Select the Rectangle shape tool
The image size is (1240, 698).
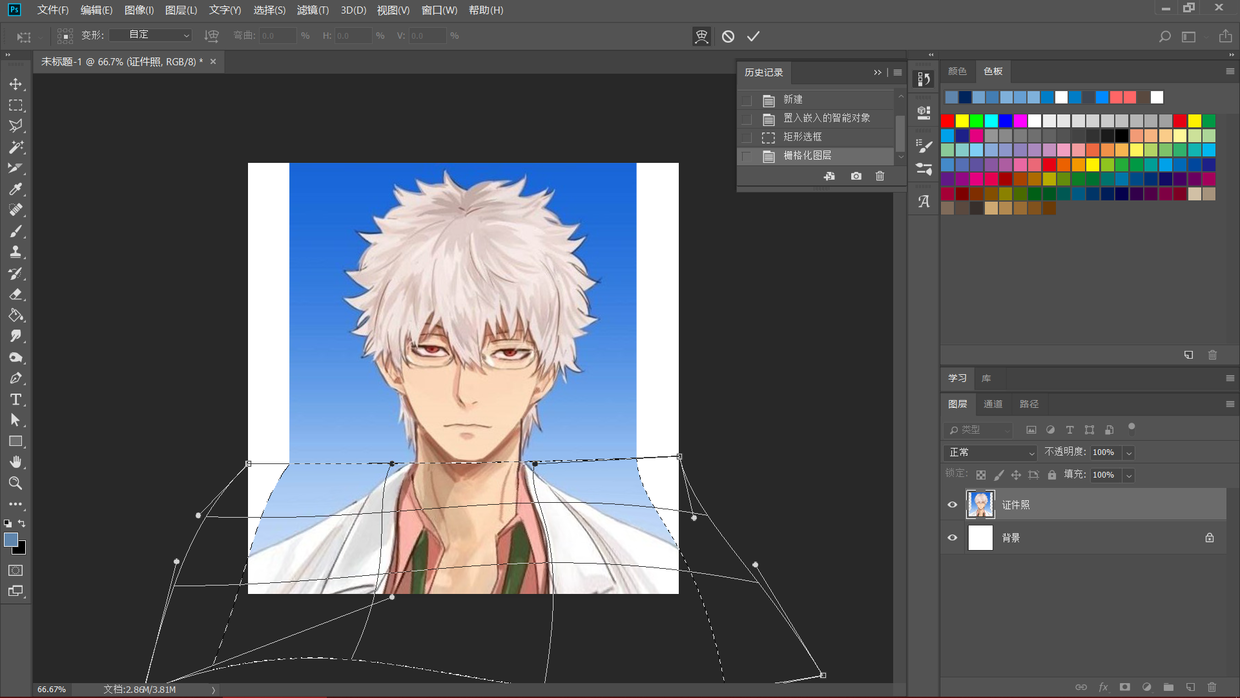[x=16, y=441]
